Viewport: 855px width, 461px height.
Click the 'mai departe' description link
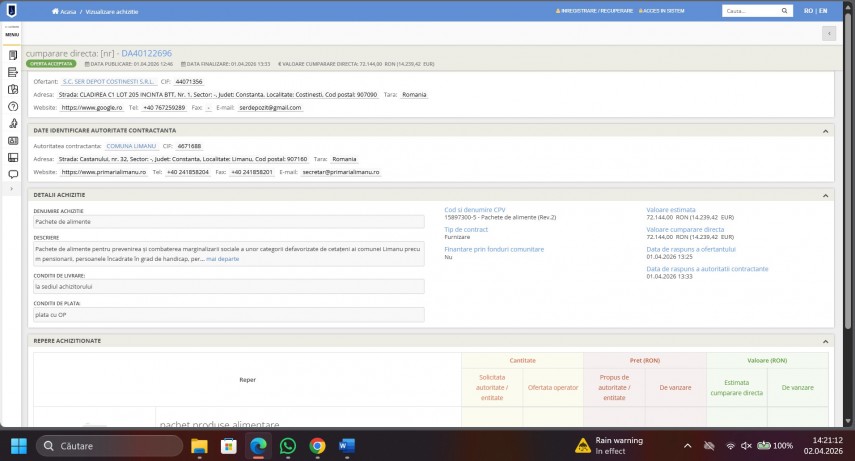(222, 259)
